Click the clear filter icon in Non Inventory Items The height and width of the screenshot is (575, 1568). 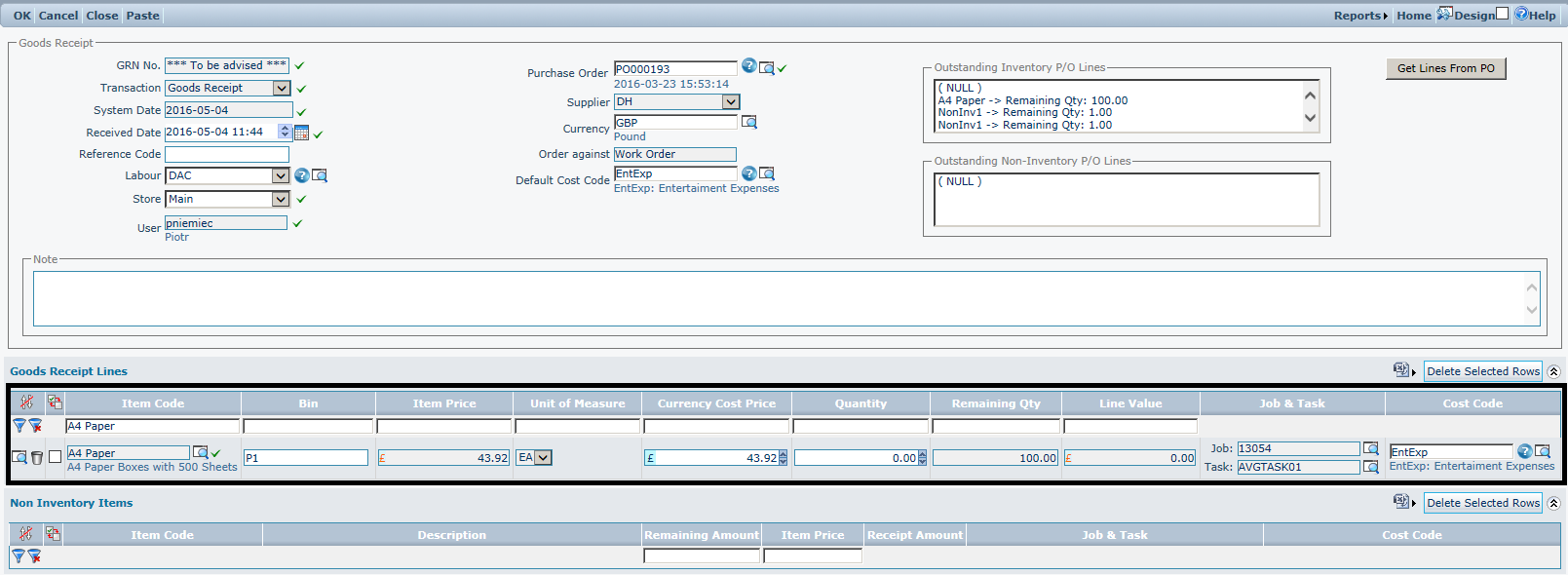pos(34,556)
